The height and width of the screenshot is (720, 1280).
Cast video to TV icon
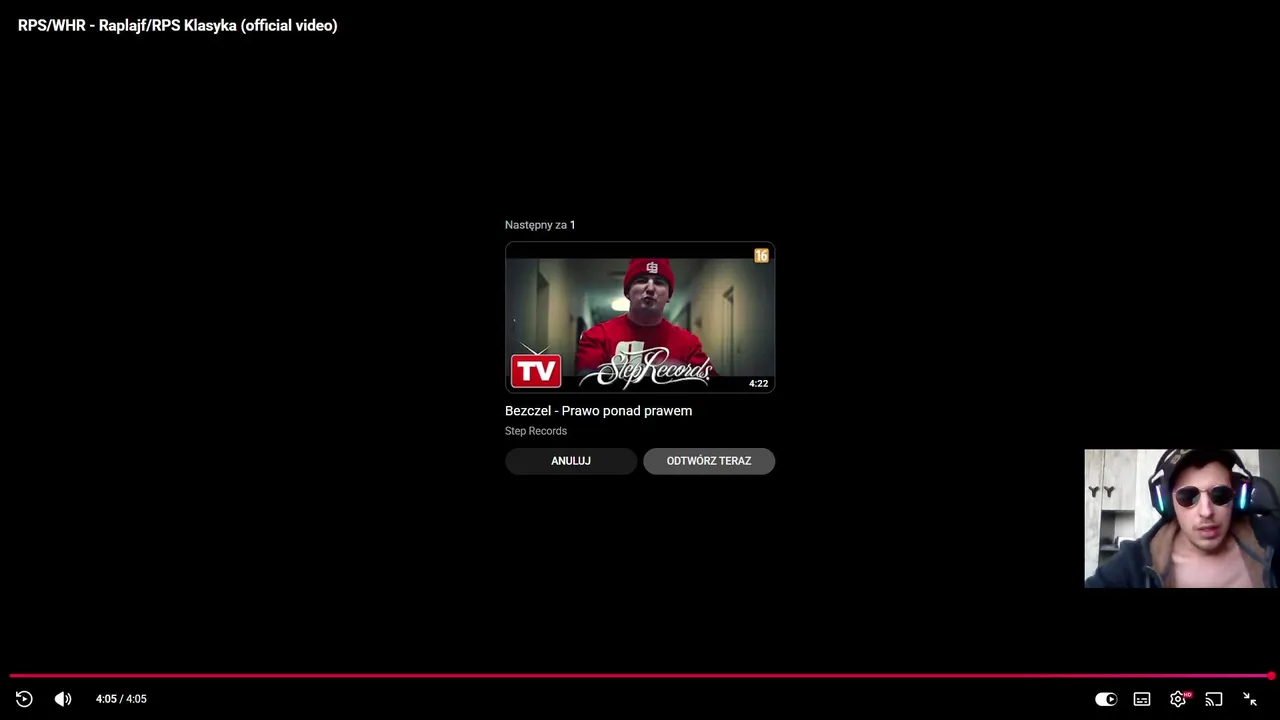click(1214, 699)
